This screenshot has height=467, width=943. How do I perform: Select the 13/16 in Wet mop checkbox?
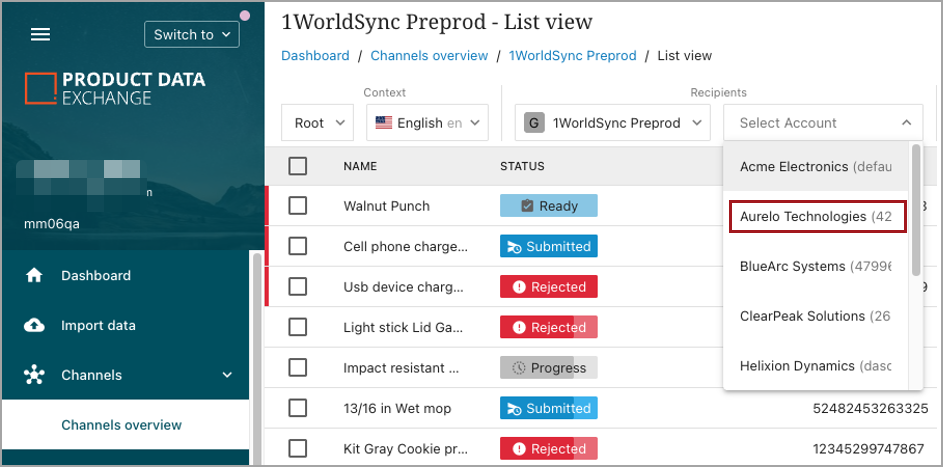298,408
